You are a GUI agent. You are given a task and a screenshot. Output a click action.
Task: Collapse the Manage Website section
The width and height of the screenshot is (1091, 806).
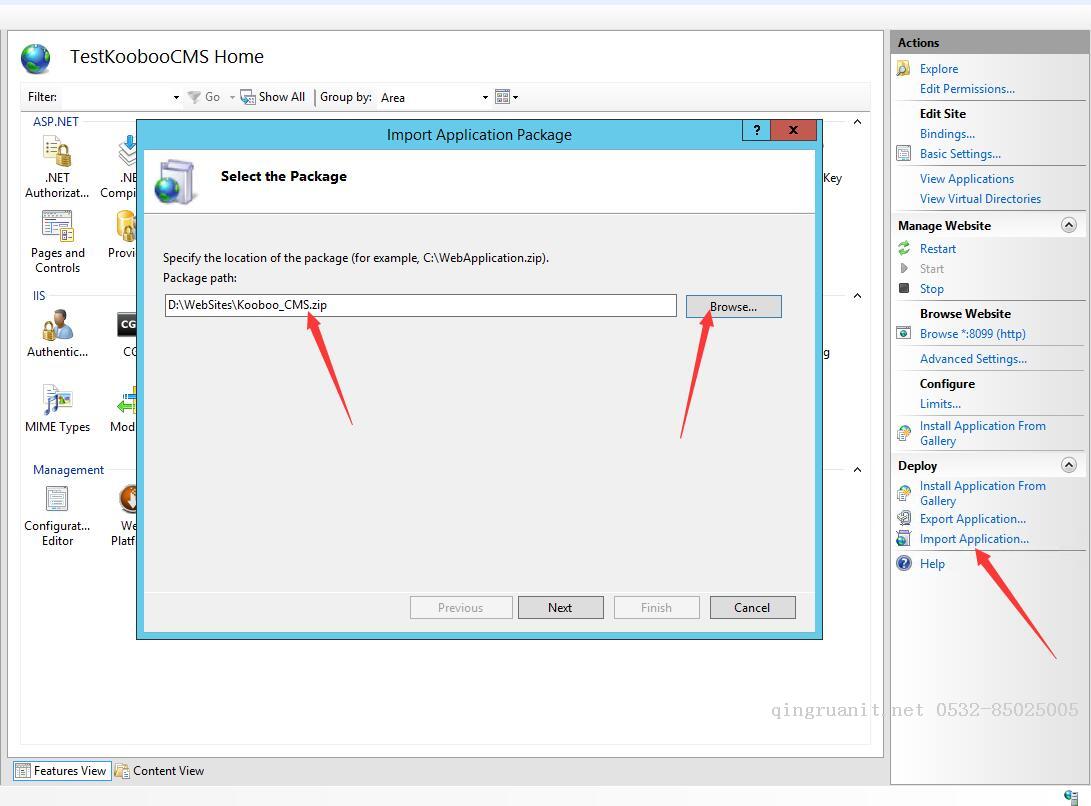coord(1069,225)
